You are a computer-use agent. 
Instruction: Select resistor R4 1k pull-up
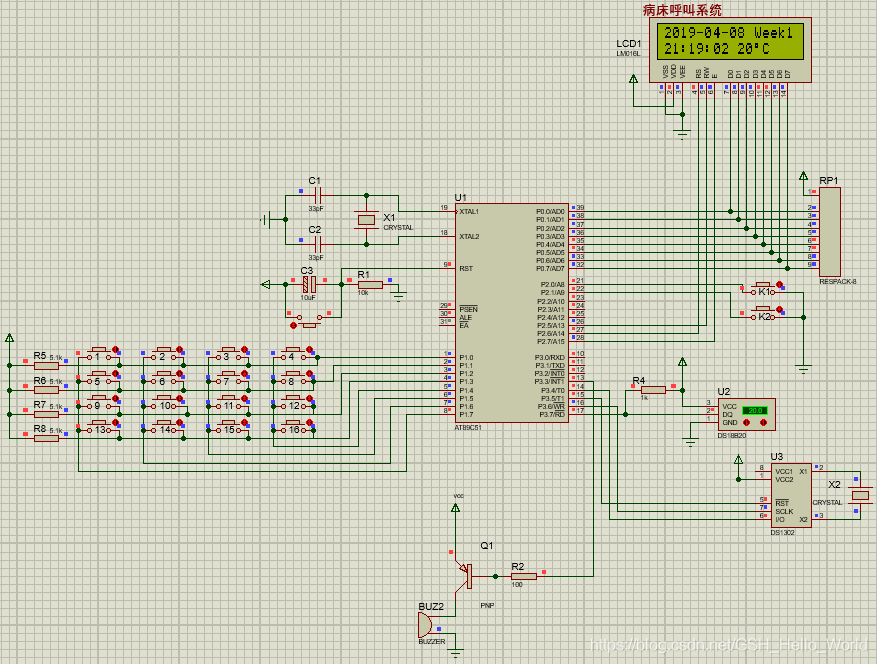coord(653,390)
